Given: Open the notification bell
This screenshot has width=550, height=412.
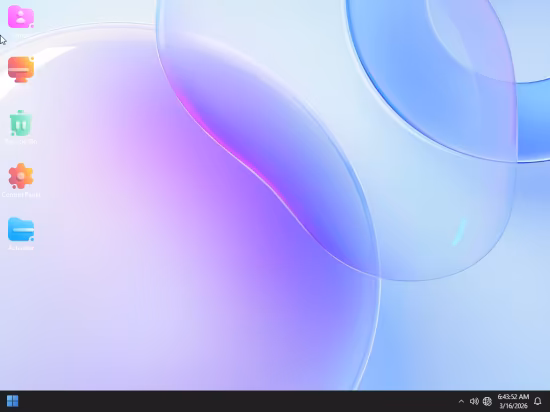Looking at the screenshot, I should [x=537, y=401].
